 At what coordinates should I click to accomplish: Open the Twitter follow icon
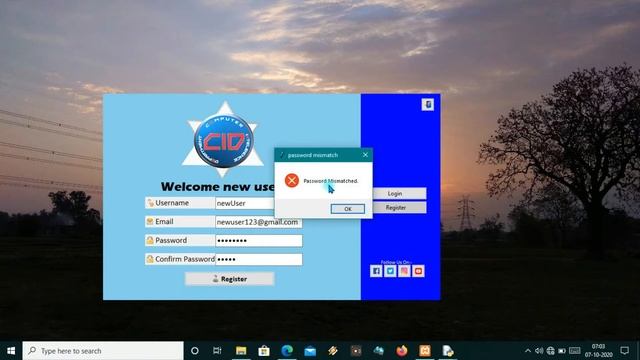pyautogui.click(x=390, y=271)
